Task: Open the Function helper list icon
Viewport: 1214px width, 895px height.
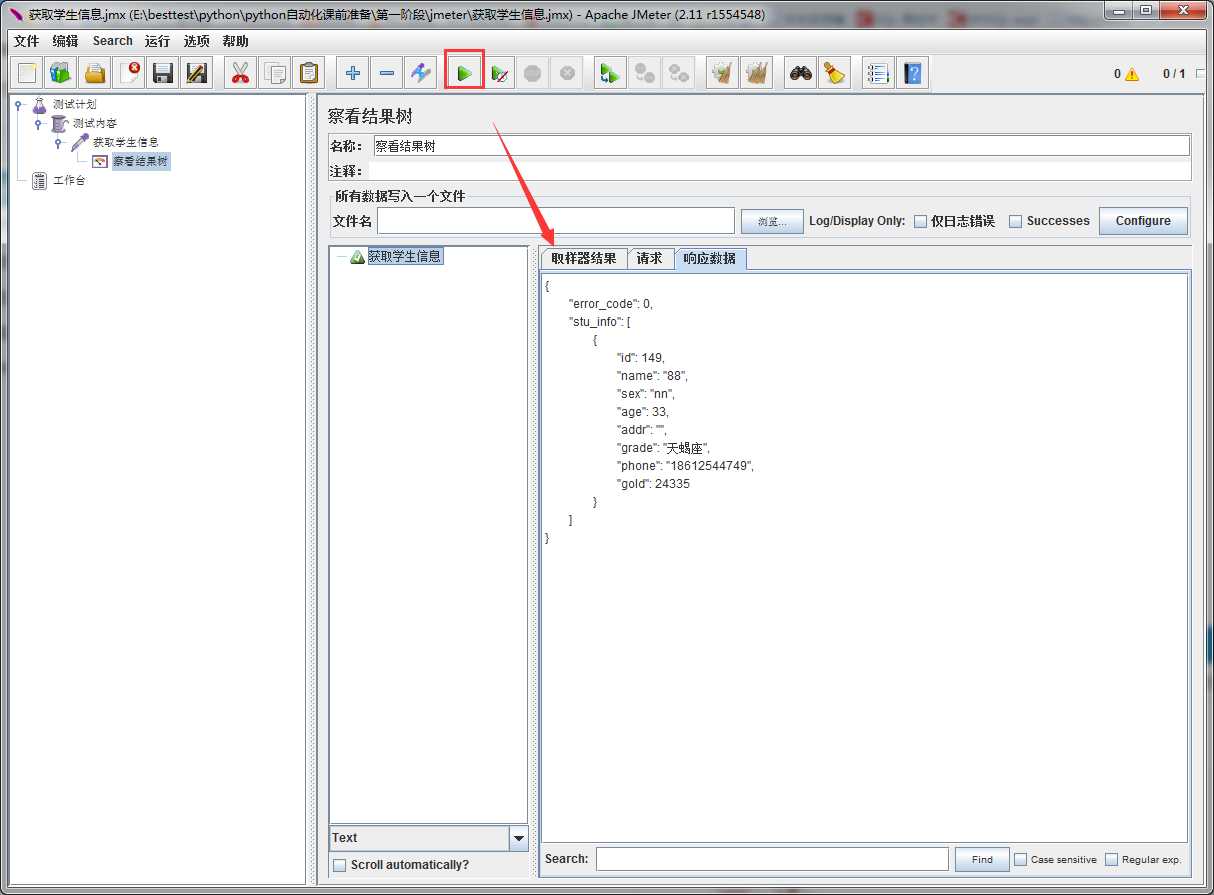Action: point(879,73)
